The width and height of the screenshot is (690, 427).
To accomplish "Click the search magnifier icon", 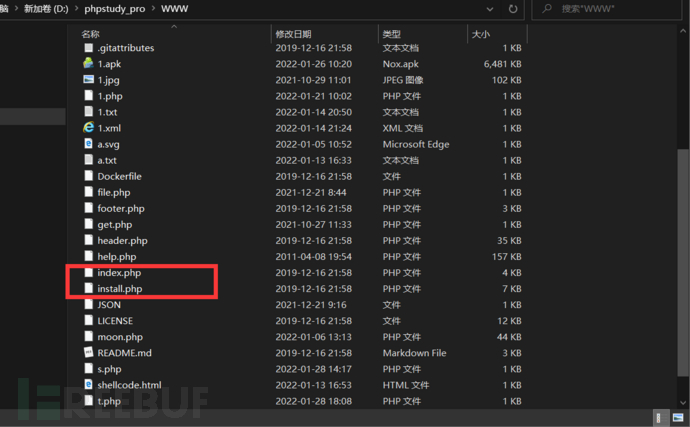I will (547, 11).
